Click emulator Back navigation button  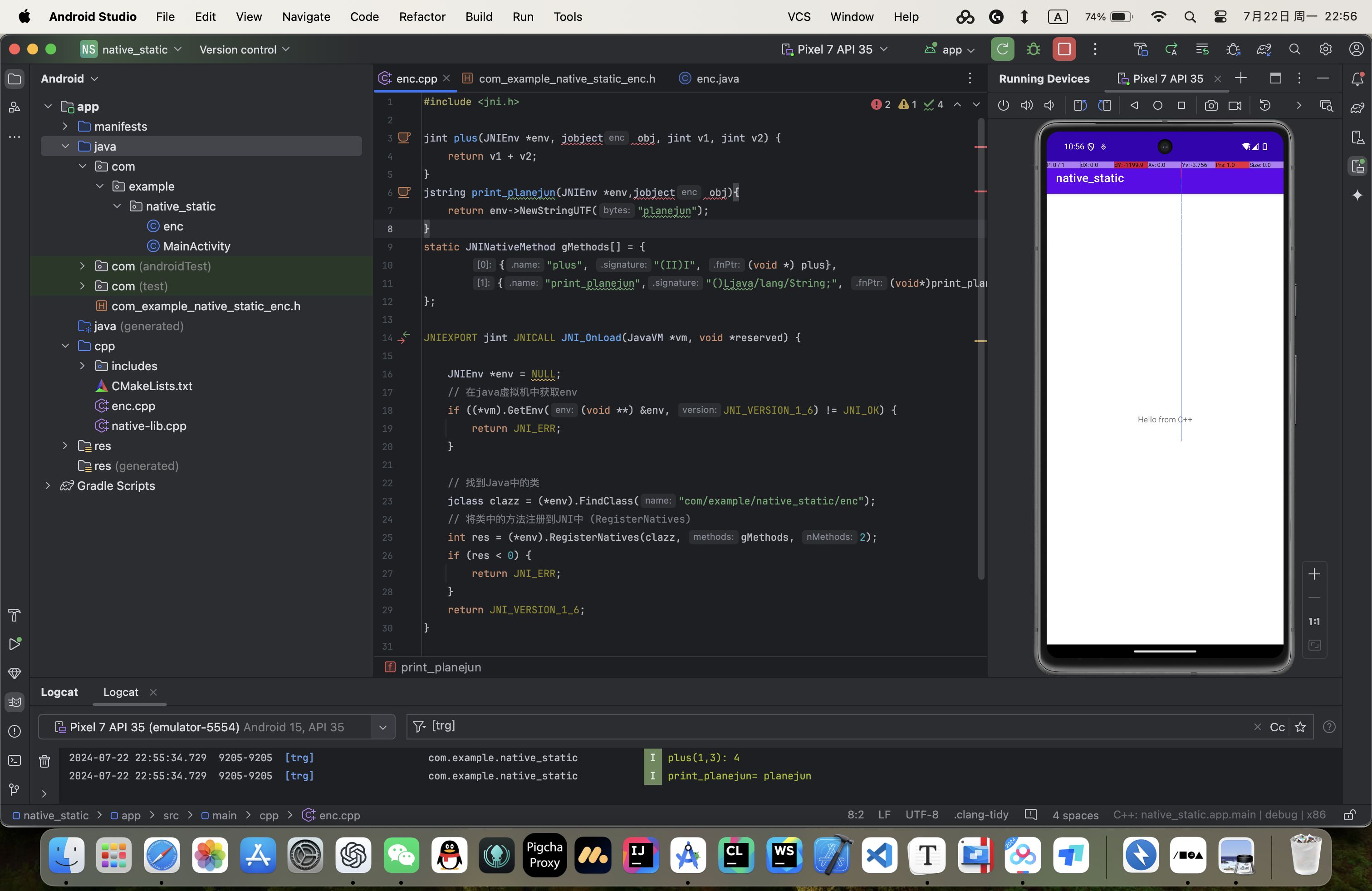tap(1134, 105)
